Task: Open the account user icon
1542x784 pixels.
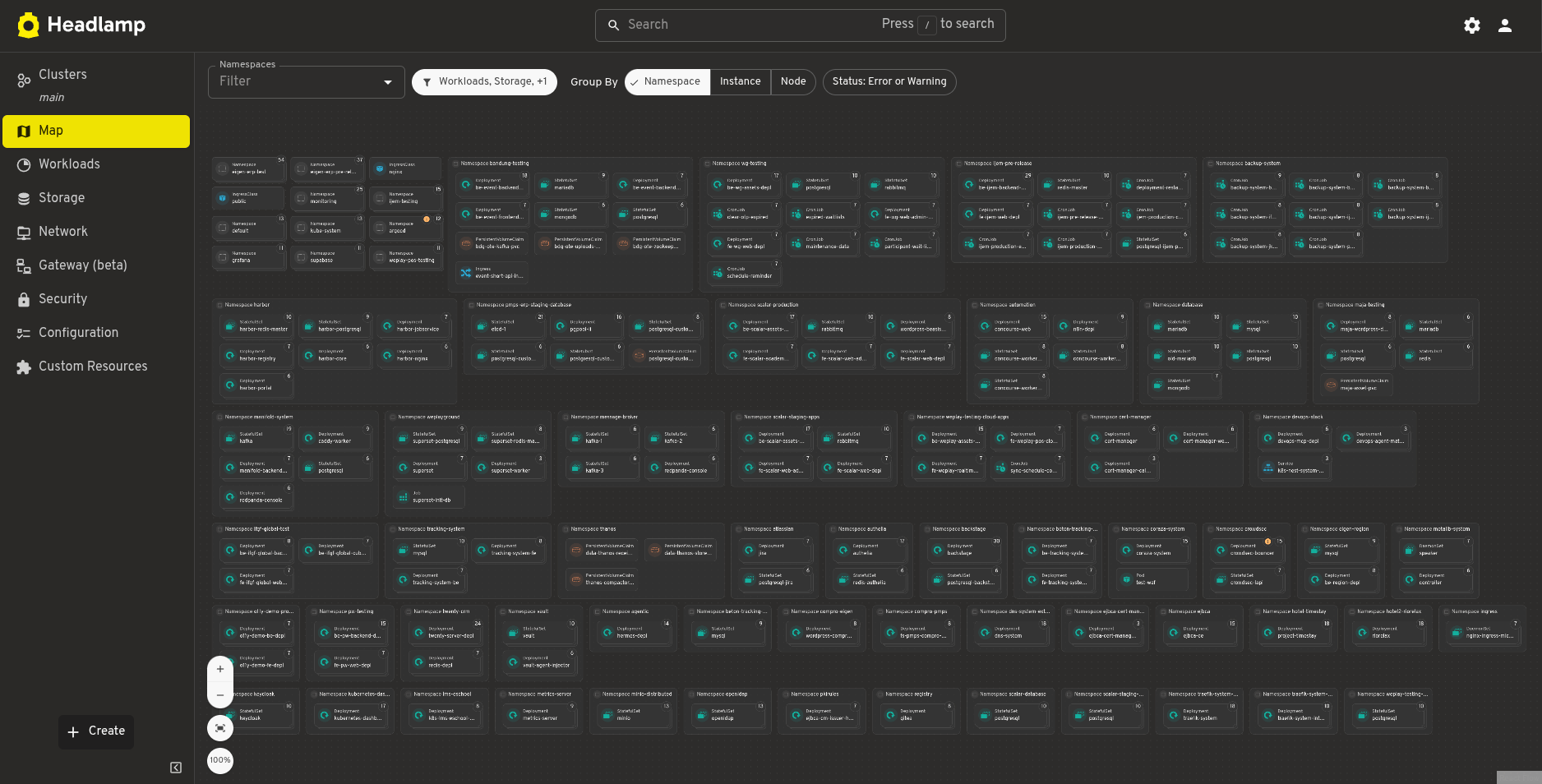Action: pyautogui.click(x=1505, y=25)
